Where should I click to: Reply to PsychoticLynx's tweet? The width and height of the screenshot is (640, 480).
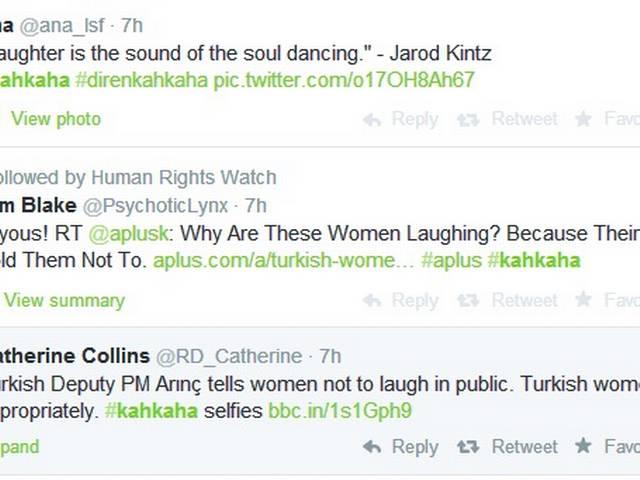(x=400, y=300)
